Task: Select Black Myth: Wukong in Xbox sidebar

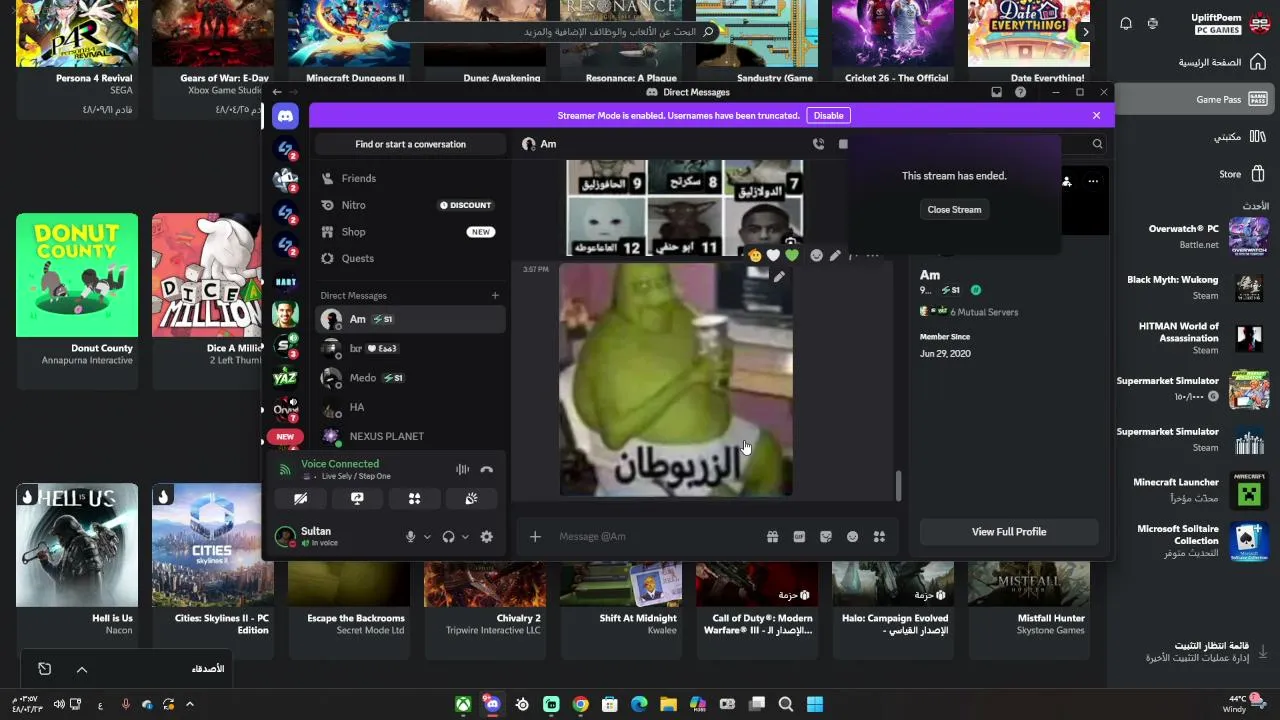Action: pyautogui.click(x=1195, y=287)
